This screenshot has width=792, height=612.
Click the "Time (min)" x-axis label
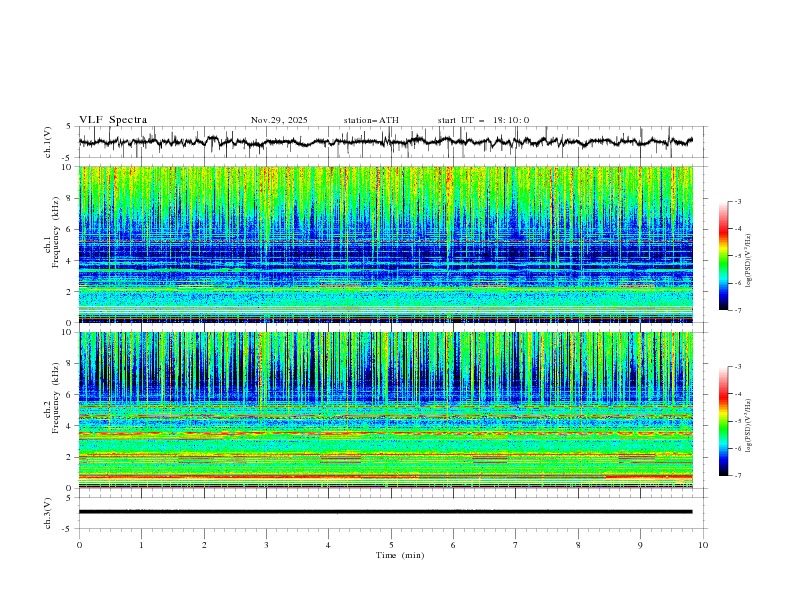tap(400, 555)
